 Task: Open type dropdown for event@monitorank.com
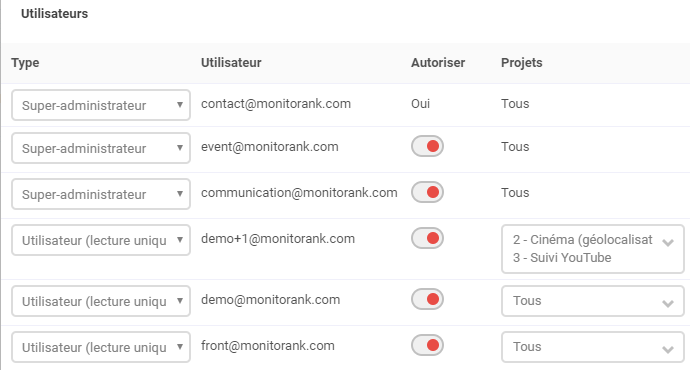point(101,148)
